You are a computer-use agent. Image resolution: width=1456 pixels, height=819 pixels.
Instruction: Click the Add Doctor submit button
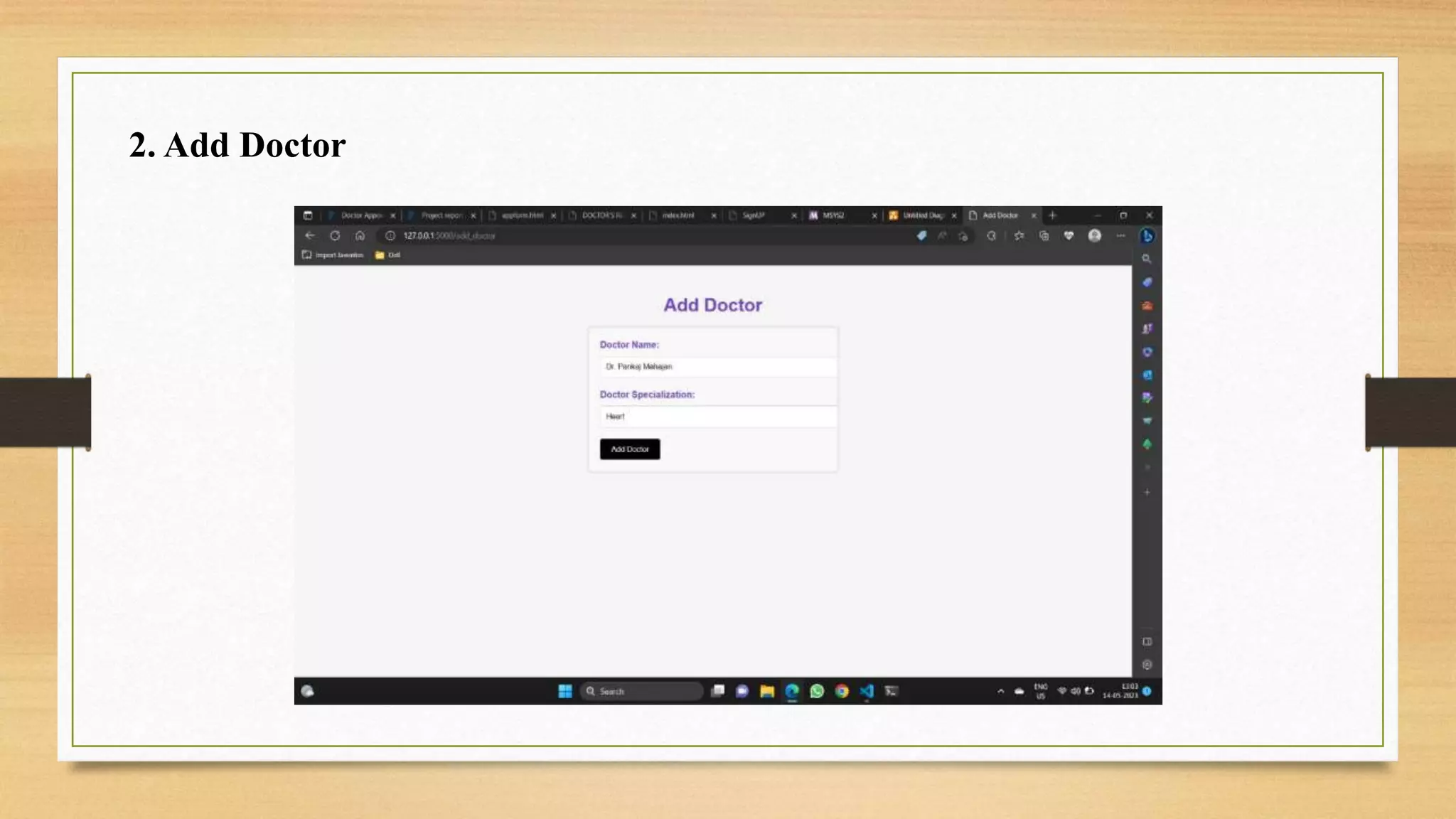click(x=629, y=449)
